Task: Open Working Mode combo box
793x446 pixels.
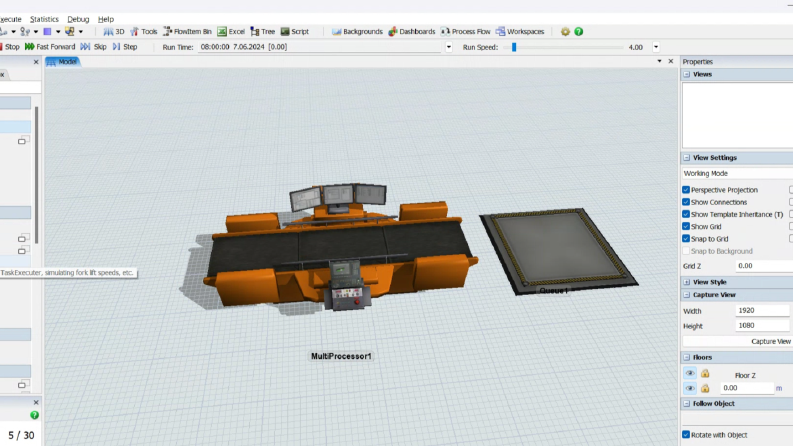Action: click(737, 173)
